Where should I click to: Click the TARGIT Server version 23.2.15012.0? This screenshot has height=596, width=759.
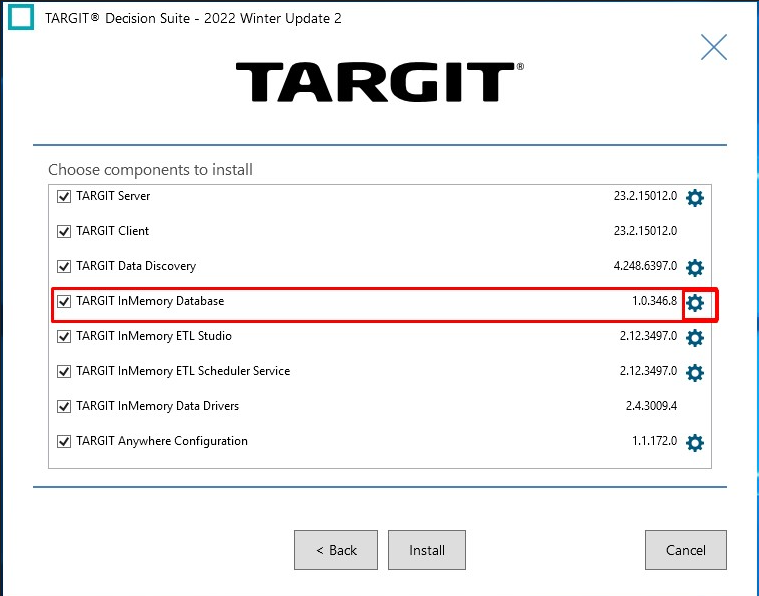click(645, 196)
